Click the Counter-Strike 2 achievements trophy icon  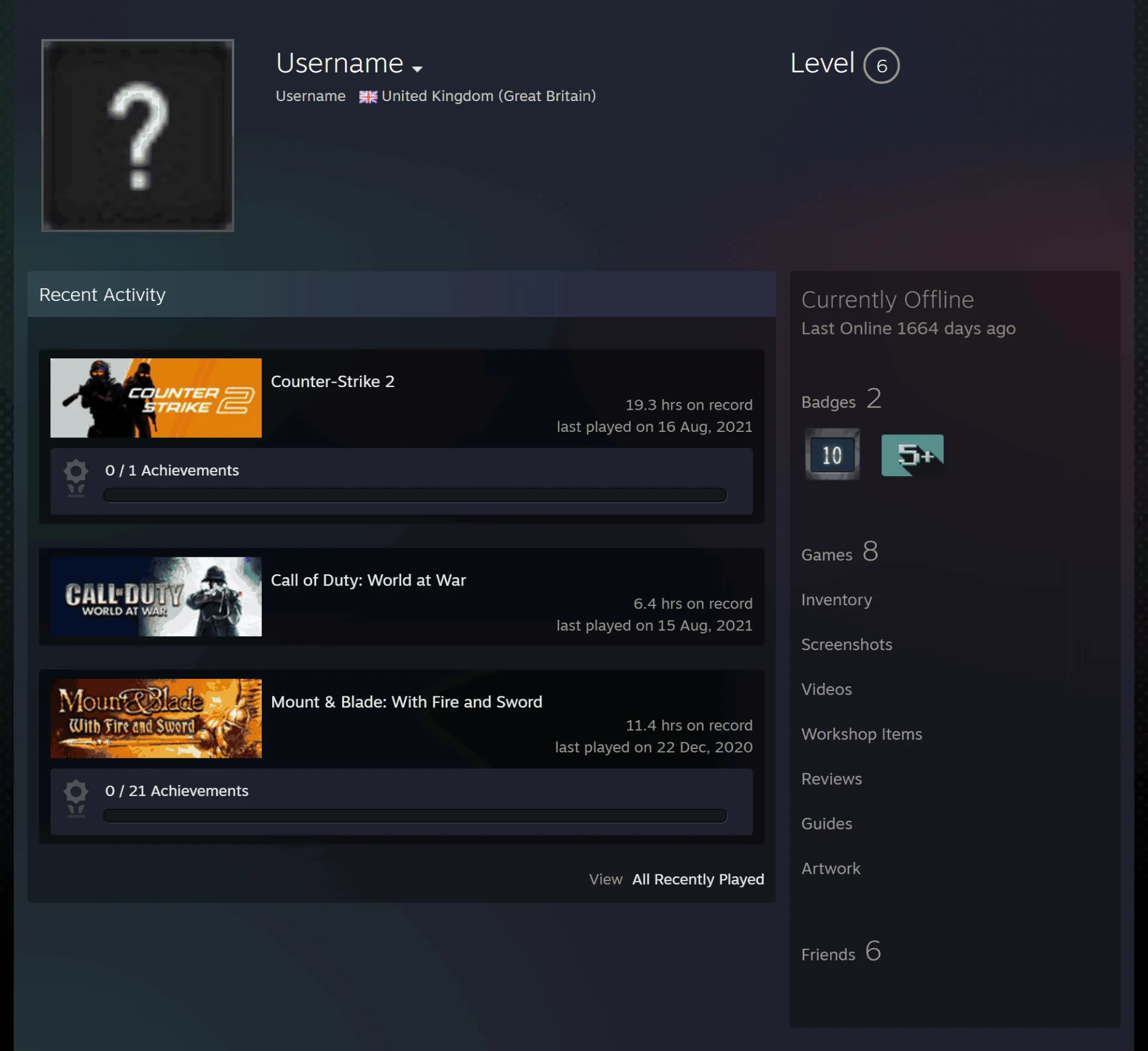point(76,477)
